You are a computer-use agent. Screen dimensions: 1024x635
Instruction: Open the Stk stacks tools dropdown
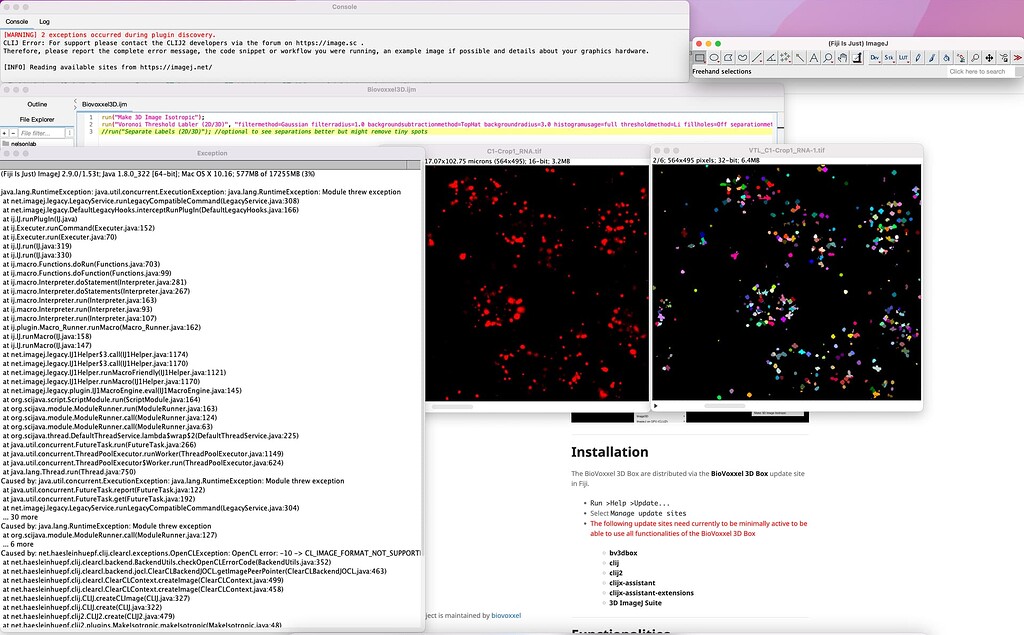889,59
